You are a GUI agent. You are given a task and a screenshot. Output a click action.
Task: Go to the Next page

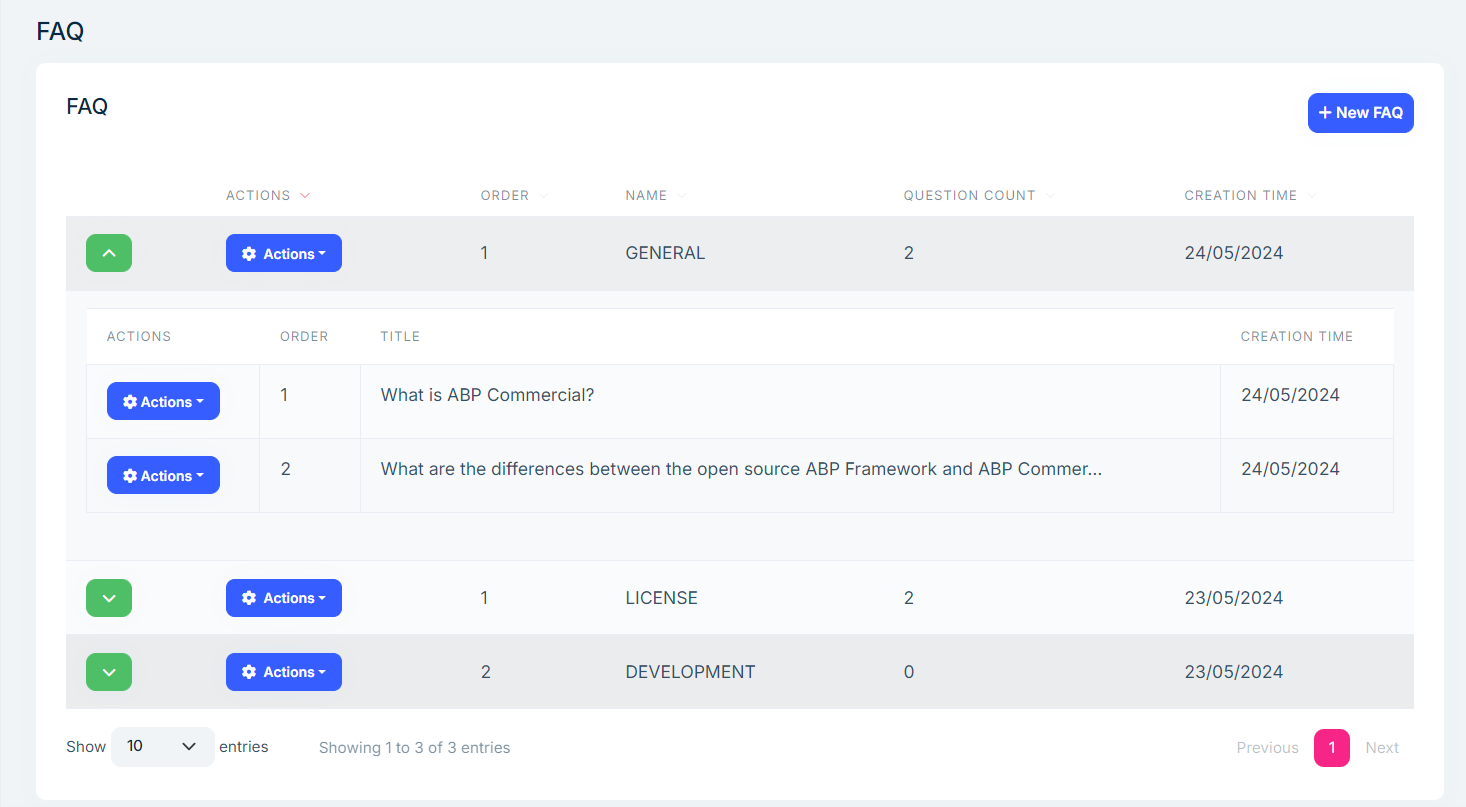point(1382,747)
